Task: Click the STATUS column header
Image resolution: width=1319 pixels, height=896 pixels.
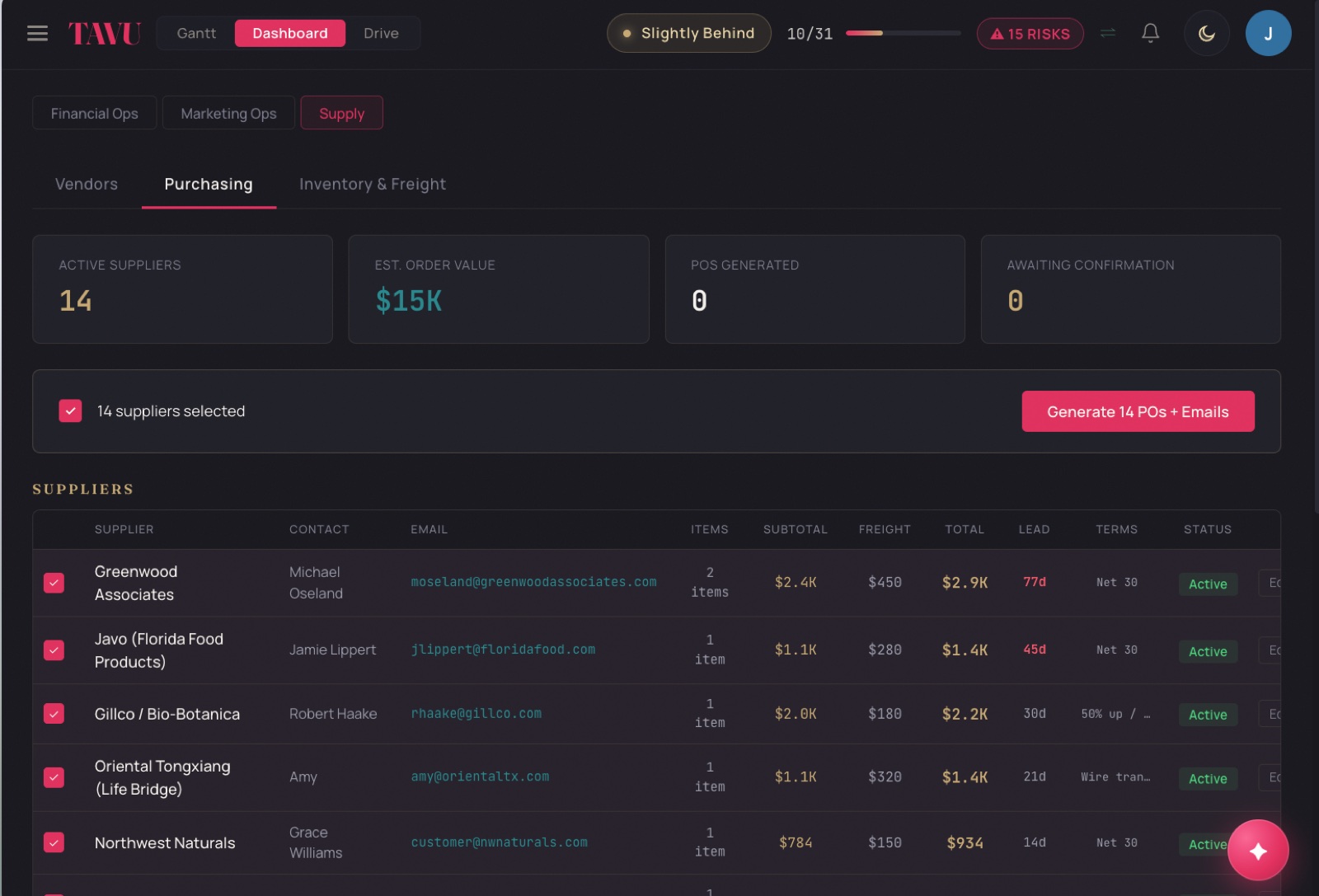Action: pos(1208,529)
